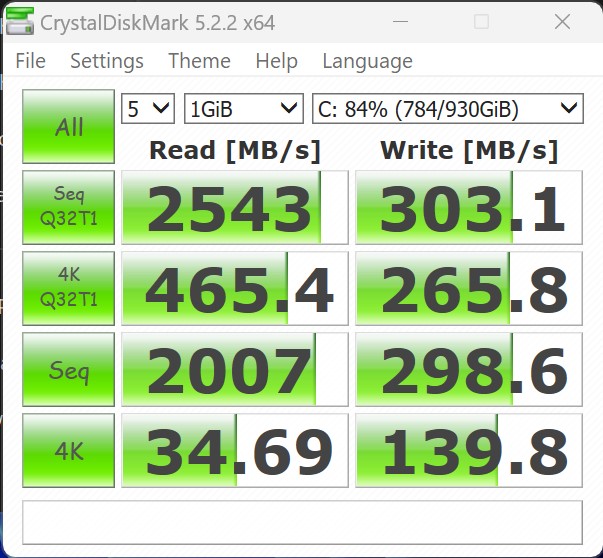Click the 4K Q32T1 write result 265.8
This screenshot has height=558, width=603.
pyautogui.click(x=469, y=288)
